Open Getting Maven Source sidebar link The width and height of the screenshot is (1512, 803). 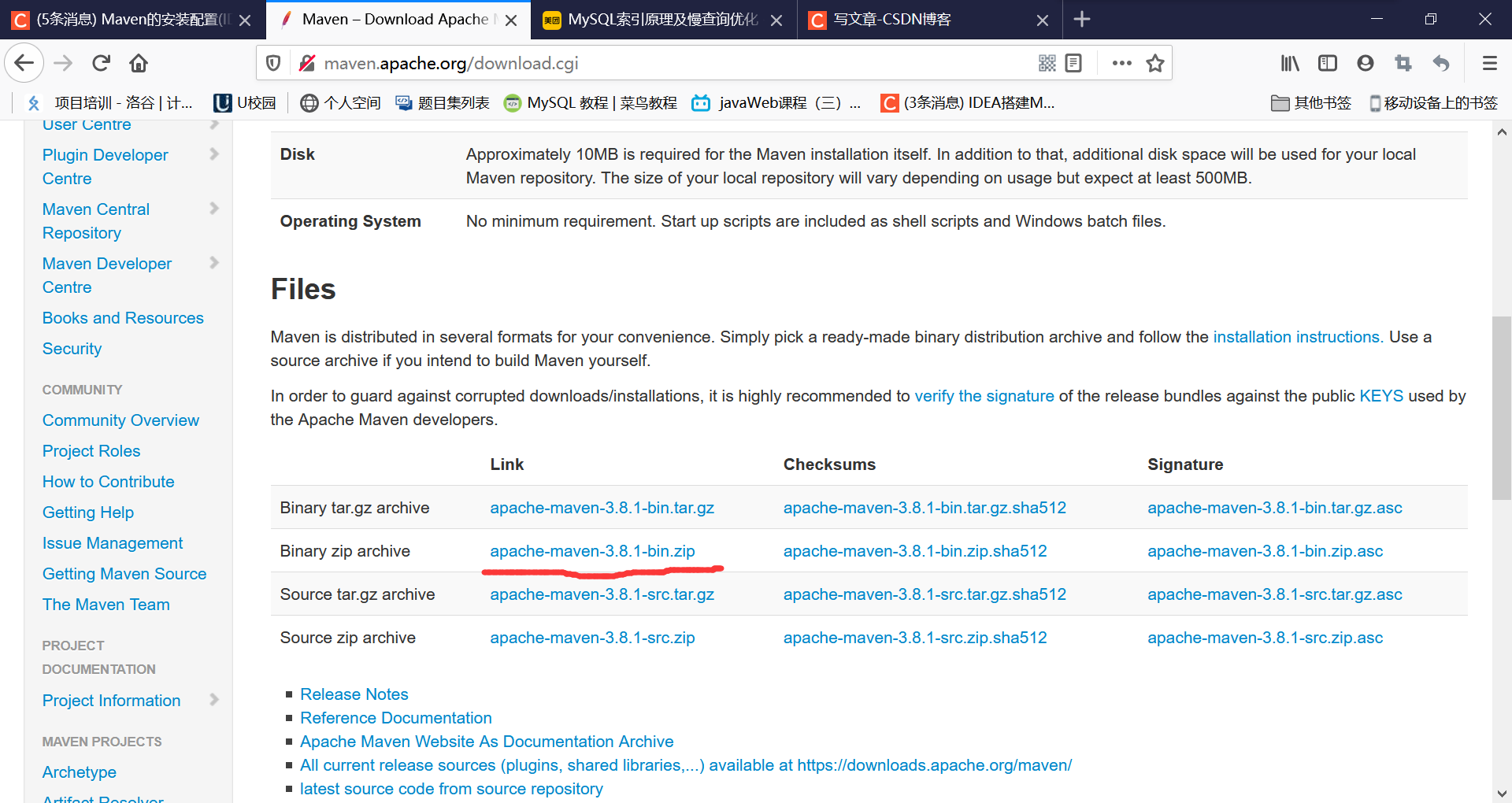124,574
